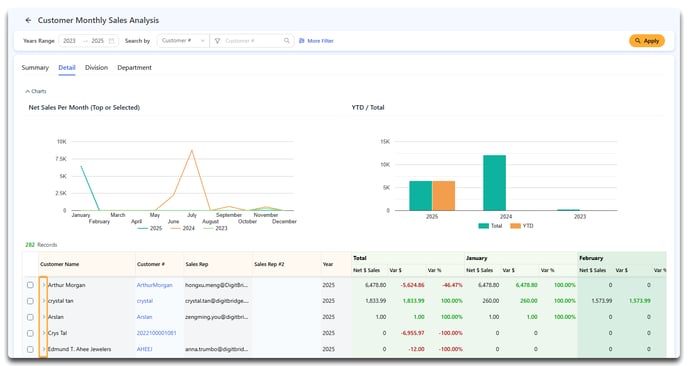Collapse the Charts section
The height and width of the screenshot is (366, 688).
[36, 91]
